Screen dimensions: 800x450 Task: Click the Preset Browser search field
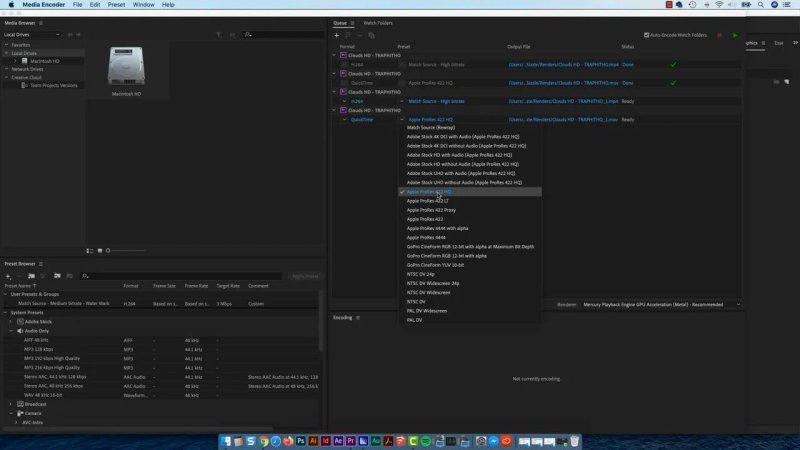(x=181, y=276)
